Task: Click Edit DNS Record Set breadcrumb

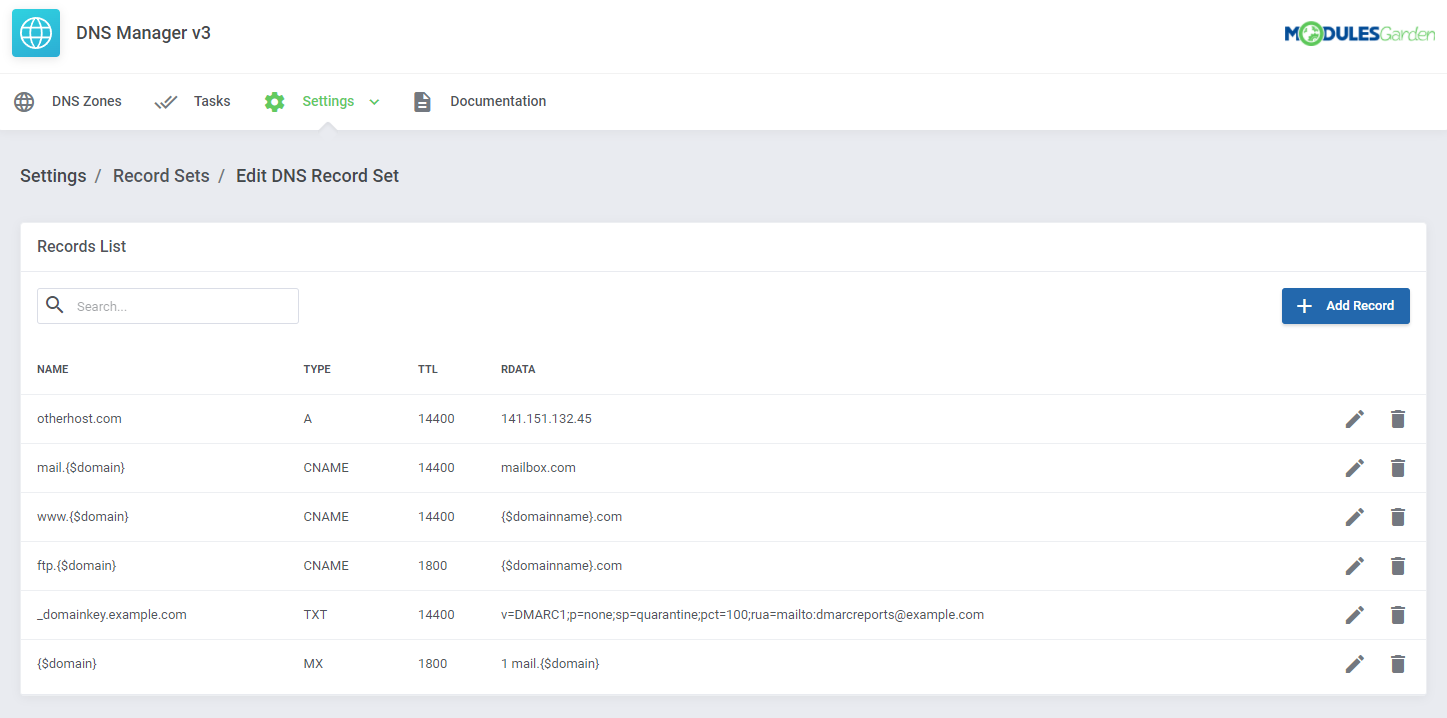Action: [317, 176]
